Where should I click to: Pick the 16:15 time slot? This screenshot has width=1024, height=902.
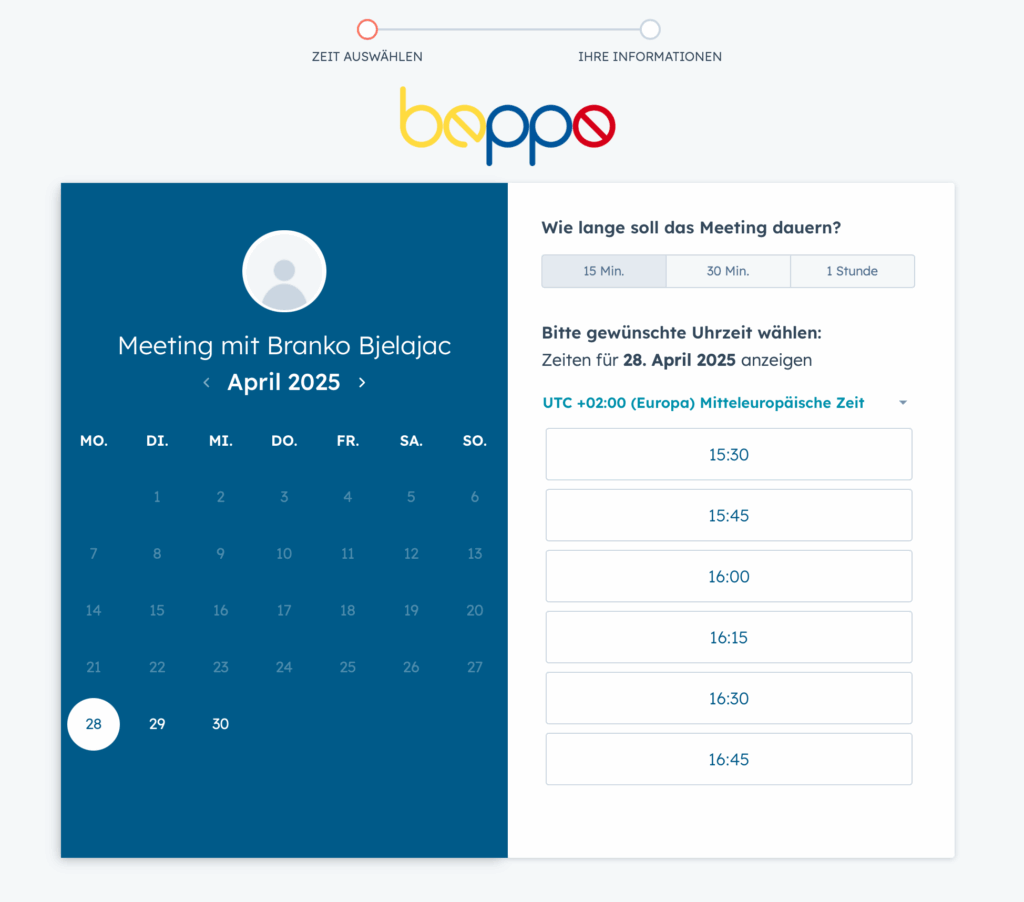pyautogui.click(x=729, y=637)
